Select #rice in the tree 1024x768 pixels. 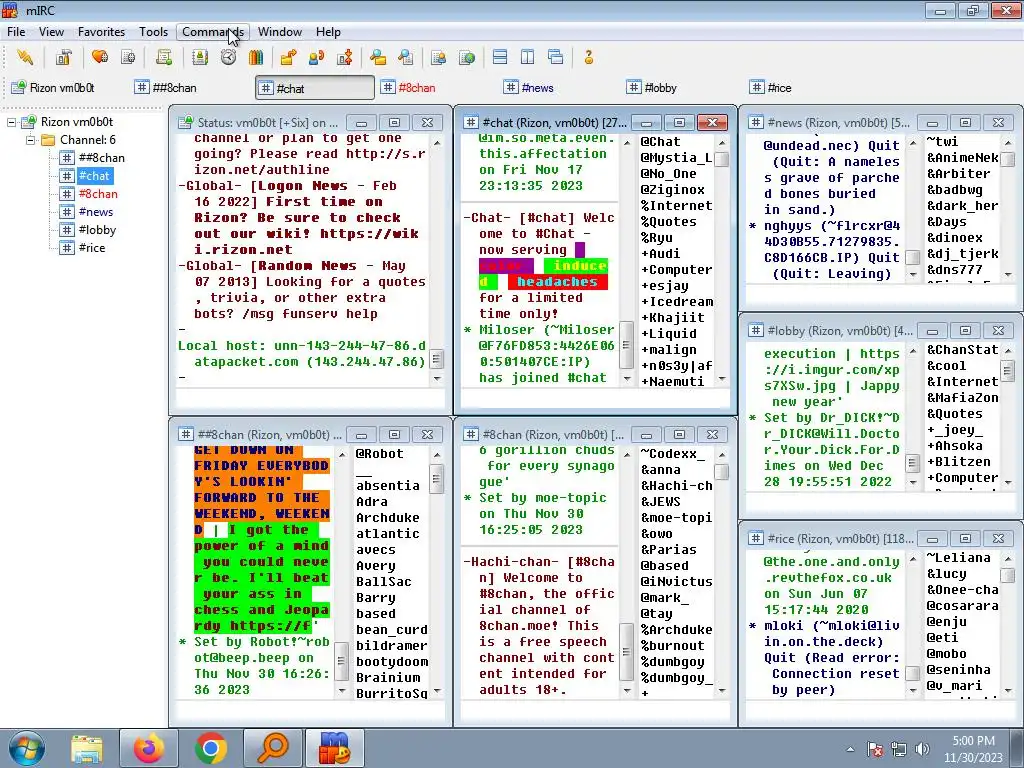tap(92, 248)
